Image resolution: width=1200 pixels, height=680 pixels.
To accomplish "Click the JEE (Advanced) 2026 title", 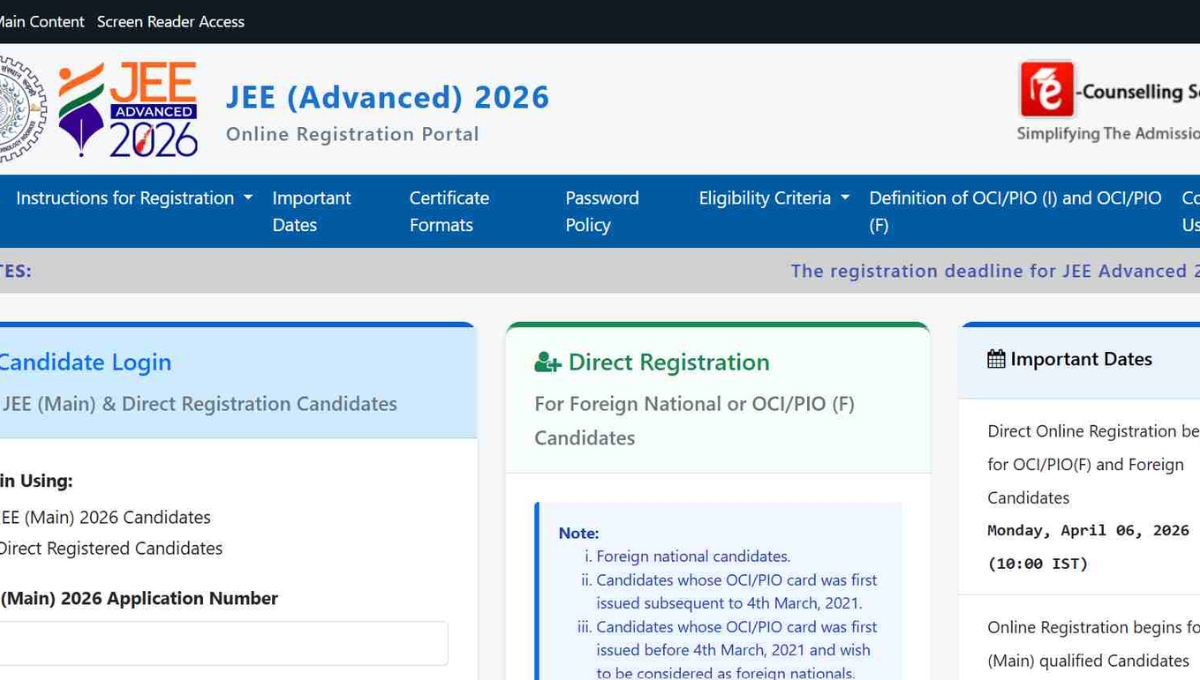I will pyautogui.click(x=387, y=97).
